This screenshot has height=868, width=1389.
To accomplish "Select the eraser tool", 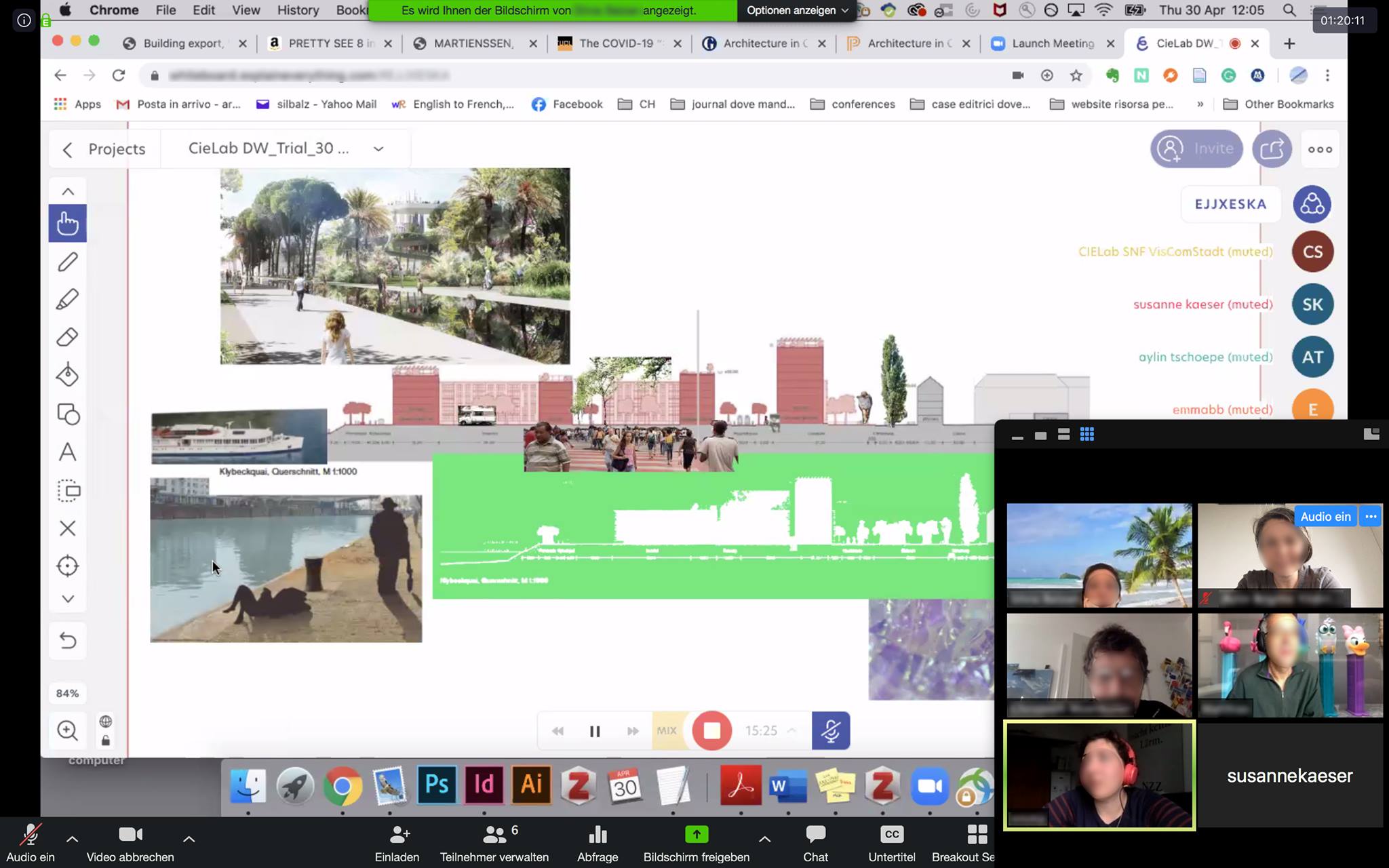I will point(67,337).
